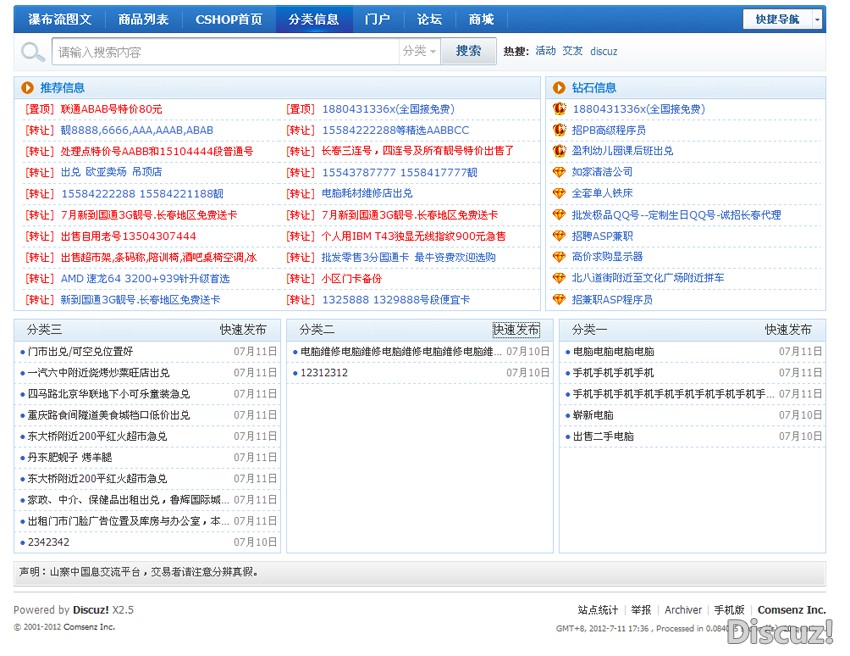Go to the CSHOP首页 tab
Viewport: 850px width, 656px height.
pos(229,19)
